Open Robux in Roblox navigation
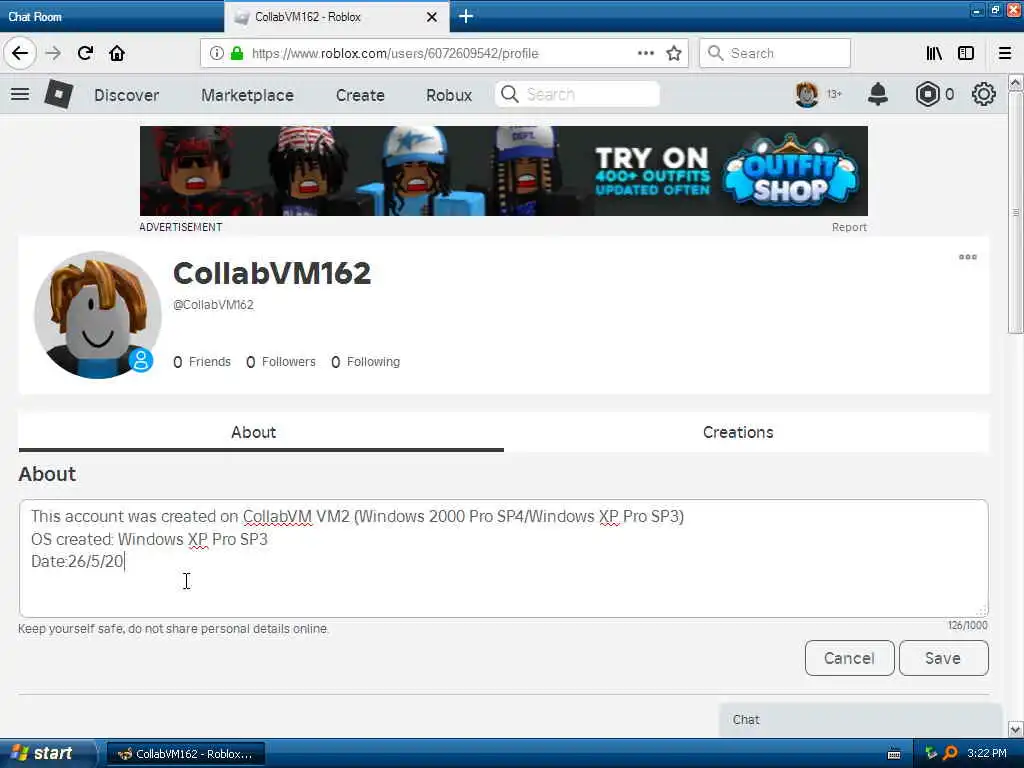Screen dimensions: 1024x768 (449, 95)
